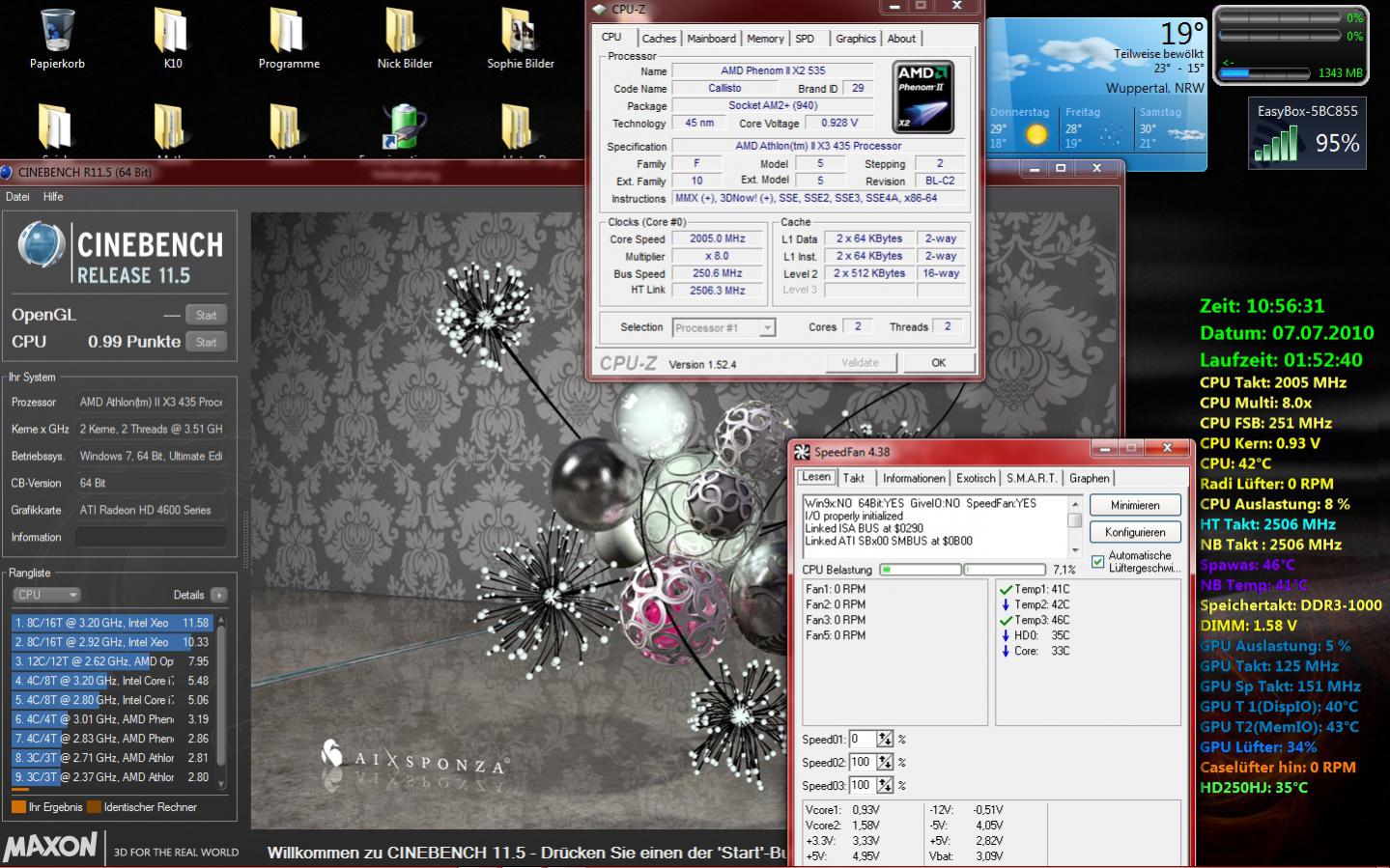Click the Wuppertal, NRW weather location
Viewport: 1390px width, 868px height.
point(1155,88)
